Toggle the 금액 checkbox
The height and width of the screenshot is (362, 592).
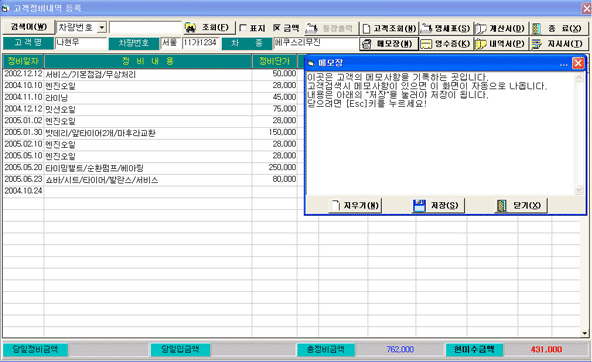click(x=277, y=28)
